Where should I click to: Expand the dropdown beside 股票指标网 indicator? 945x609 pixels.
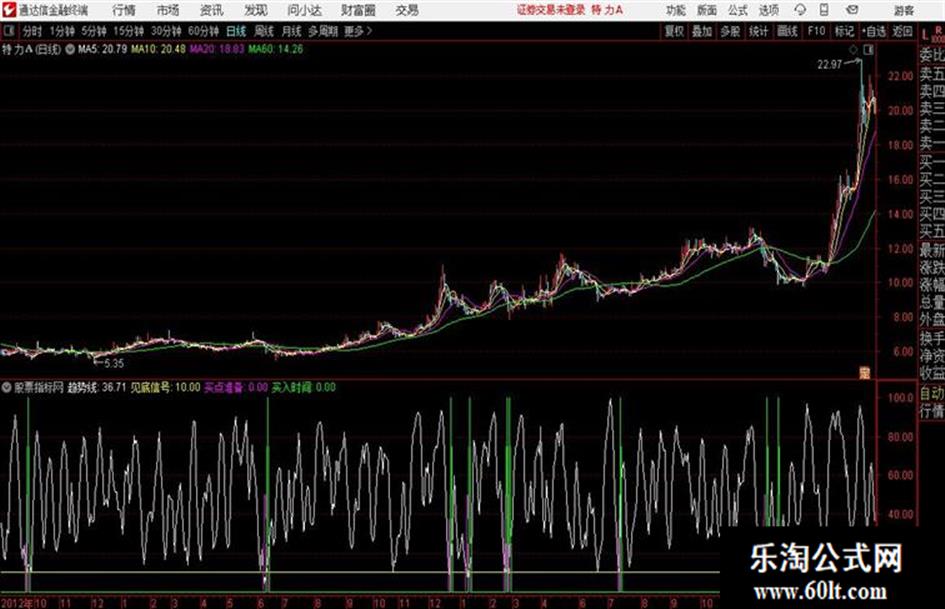click(x=7, y=388)
